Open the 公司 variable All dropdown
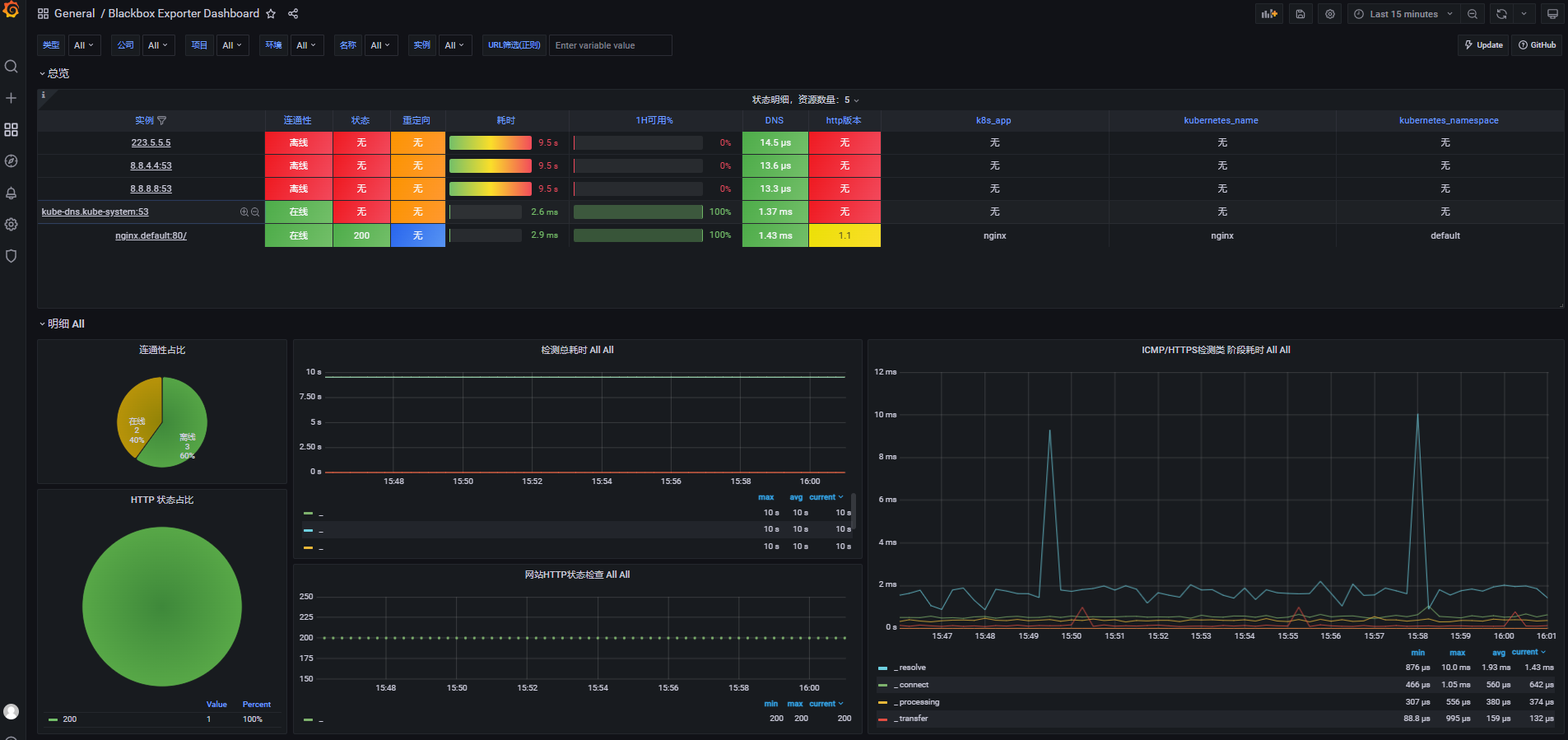 (158, 45)
